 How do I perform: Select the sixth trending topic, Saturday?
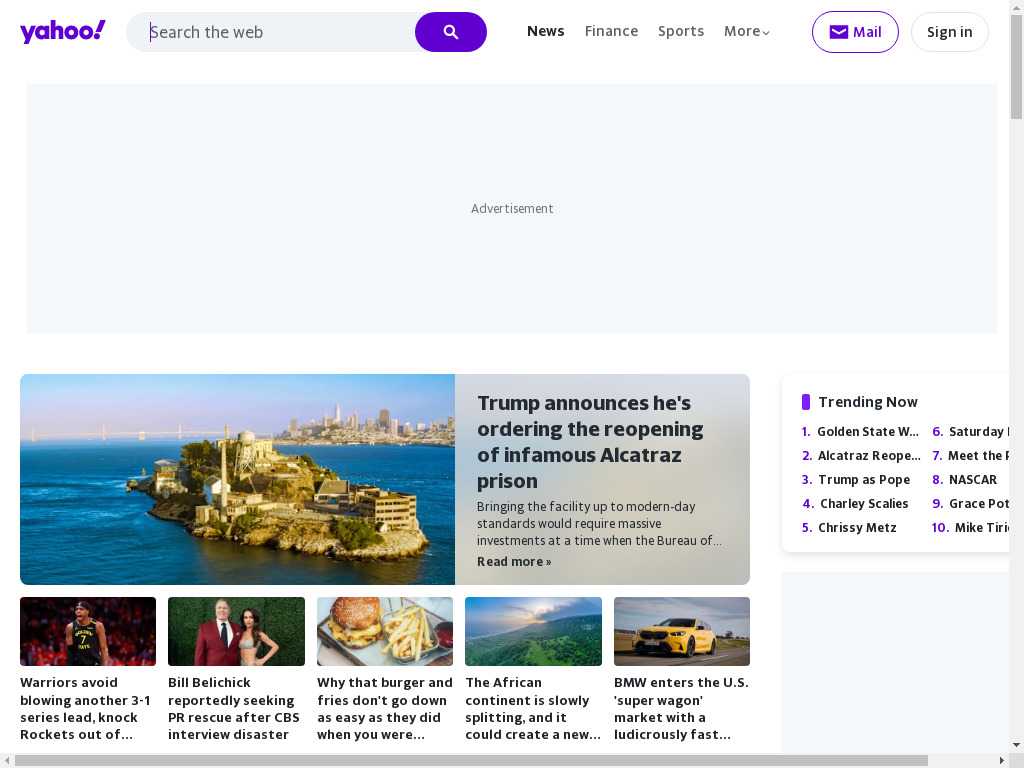coord(979,432)
